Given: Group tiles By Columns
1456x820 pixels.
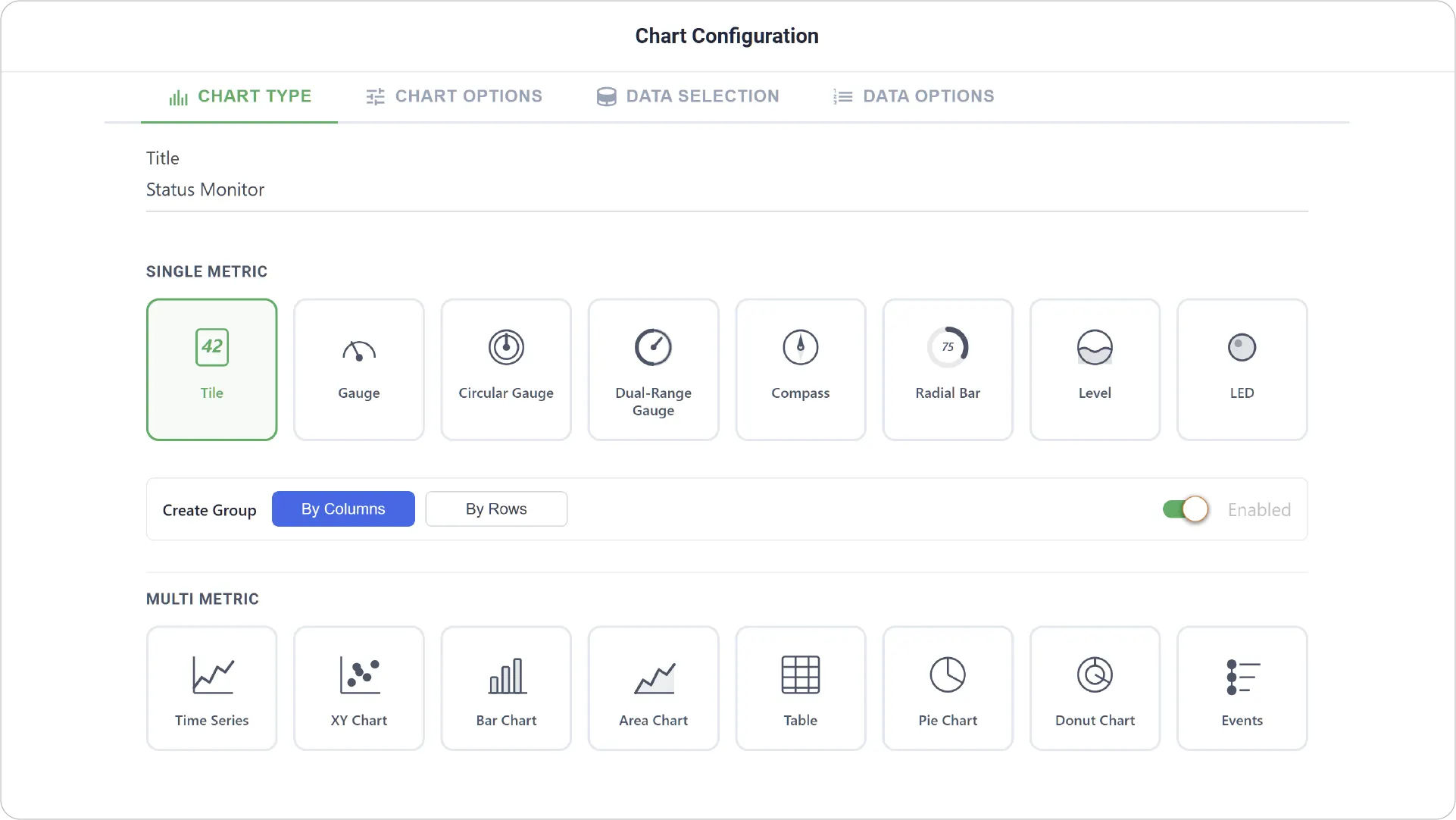Looking at the screenshot, I should 343,509.
